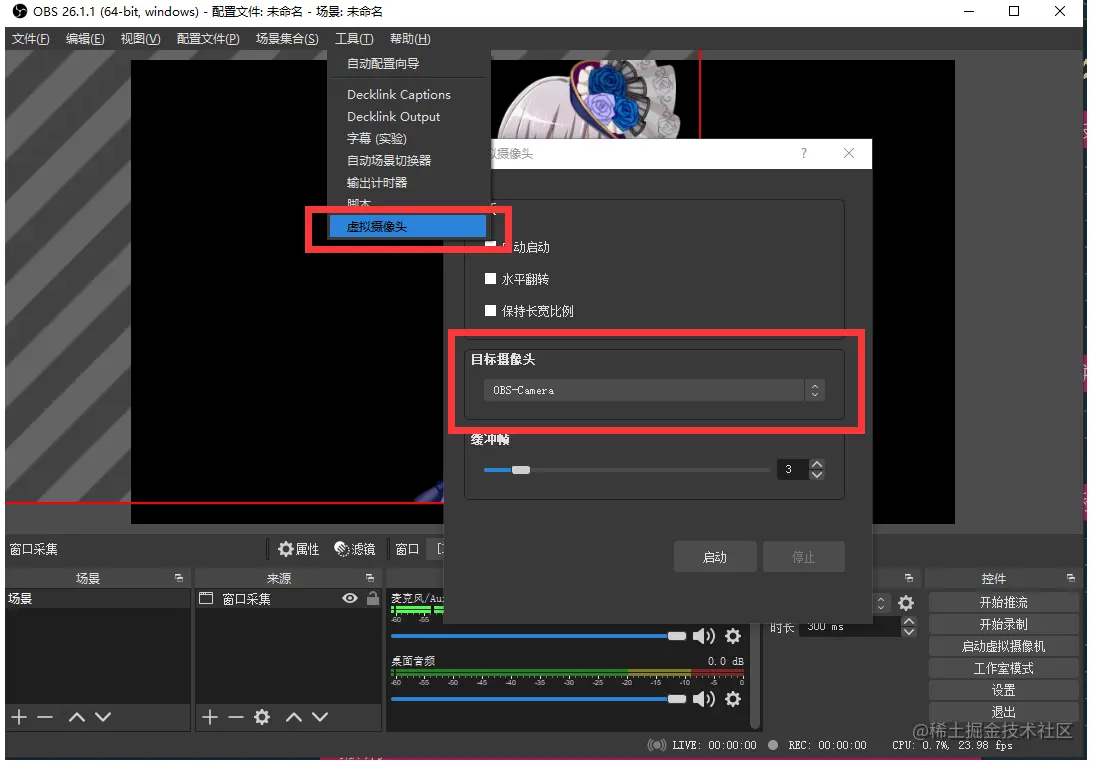This screenshot has width=1096, height=764.
Task: Mute the 桌面音频 speaker icon
Action: pos(703,699)
